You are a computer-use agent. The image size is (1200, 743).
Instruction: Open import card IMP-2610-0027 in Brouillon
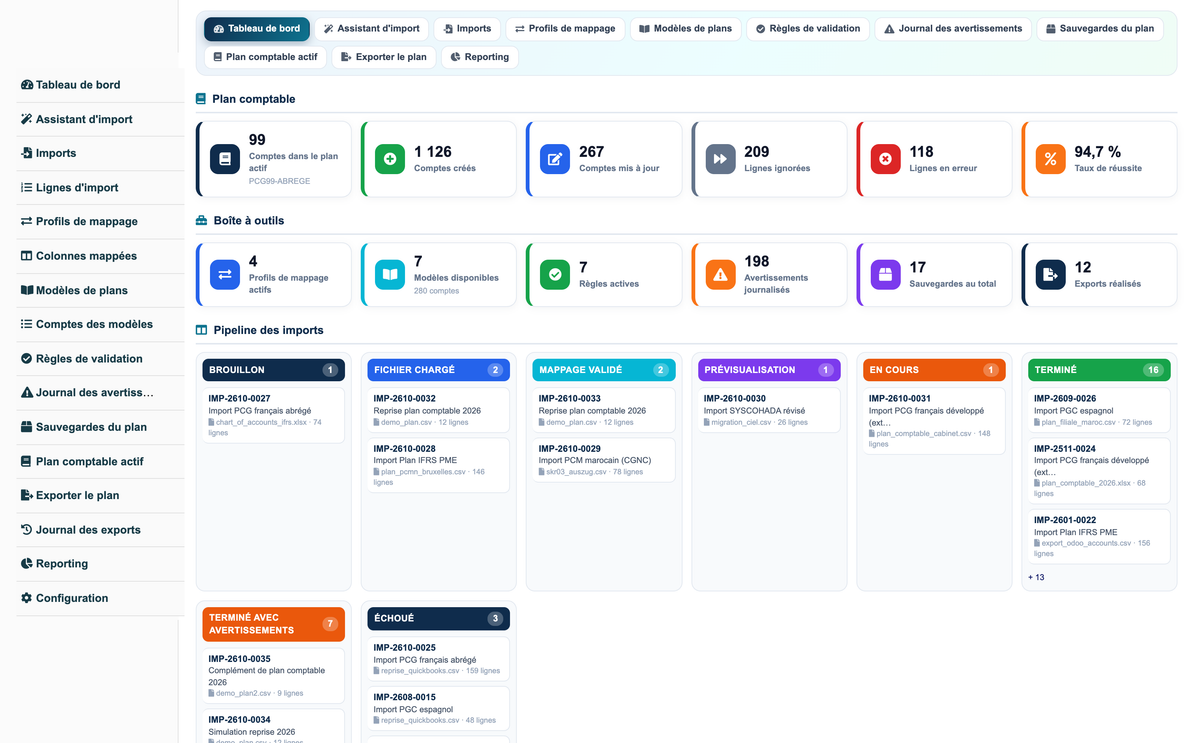274,415
